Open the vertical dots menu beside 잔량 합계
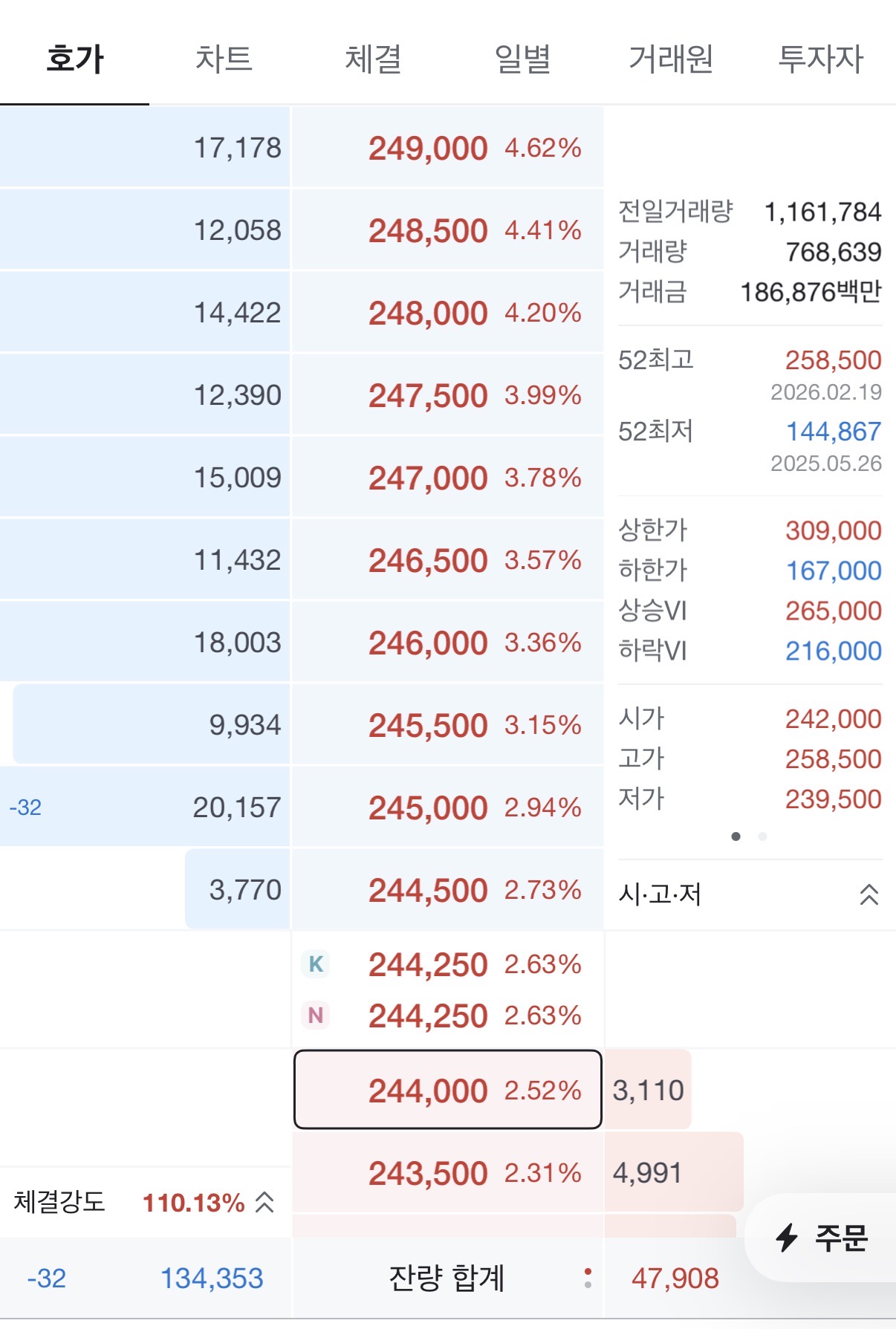Image resolution: width=896 pixels, height=1329 pixels. click(x=588, y=1278)
